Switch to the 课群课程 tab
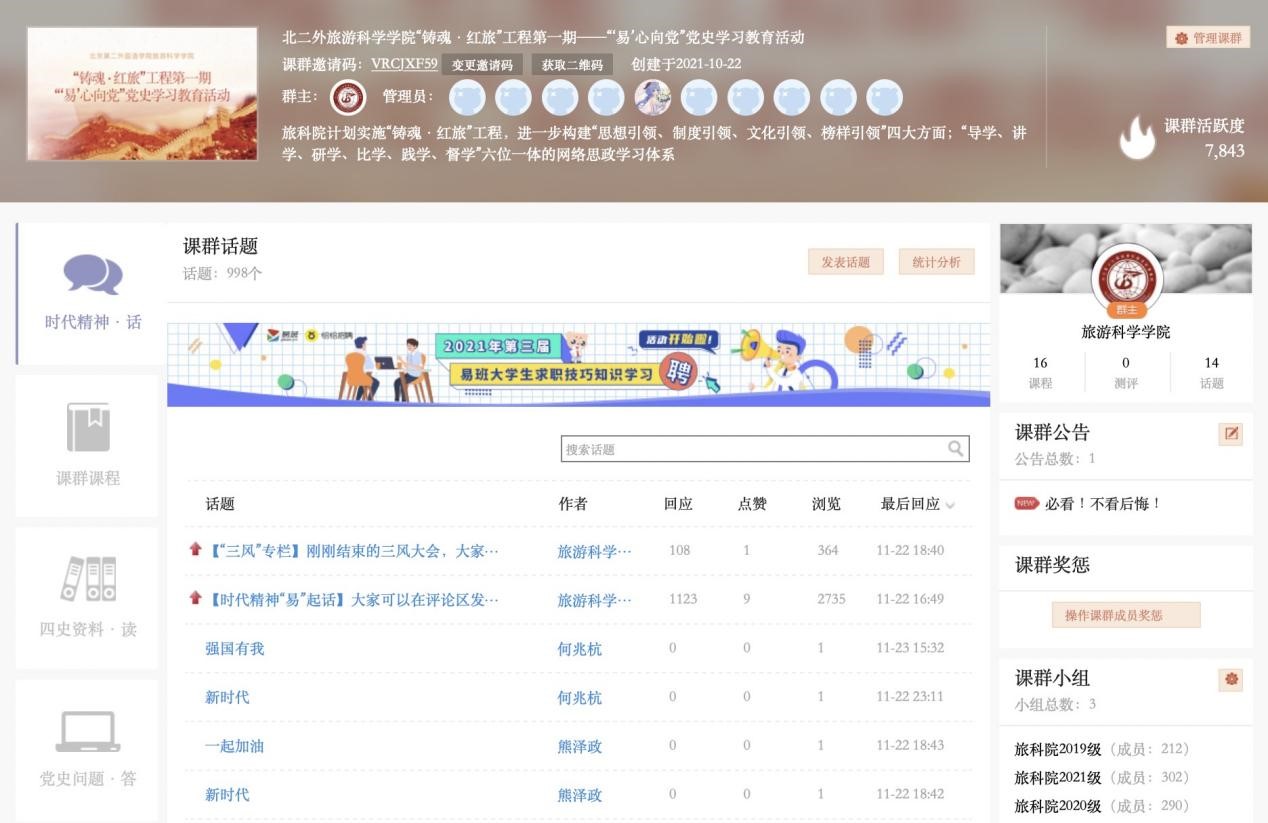 pos(88,446)
